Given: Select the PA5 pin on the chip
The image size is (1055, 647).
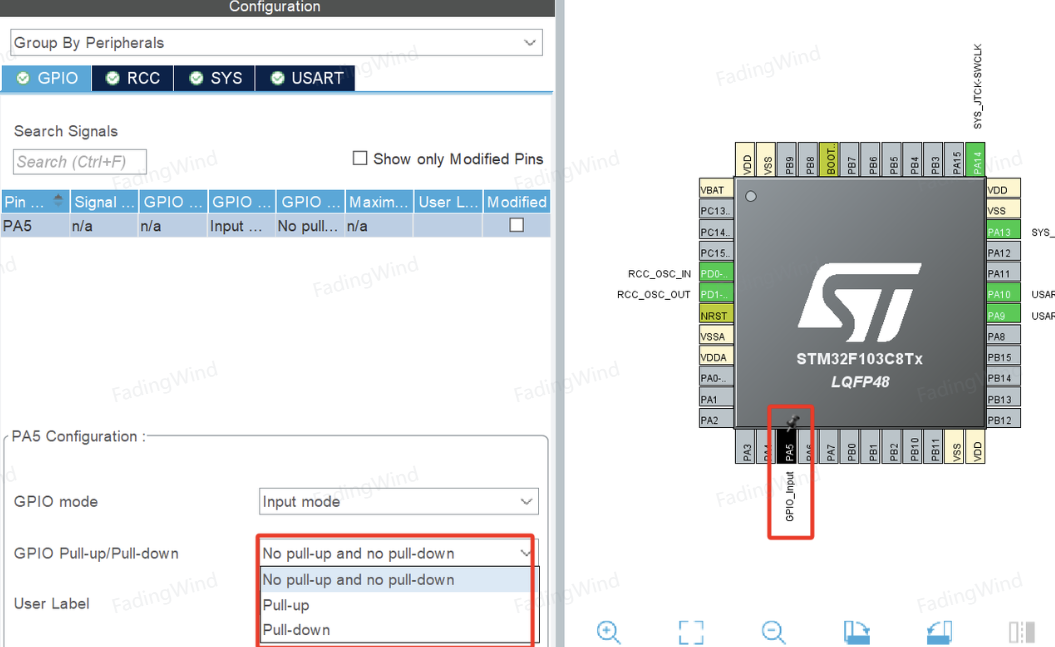Looking at the screenshot, I should (x=789, y=446).
